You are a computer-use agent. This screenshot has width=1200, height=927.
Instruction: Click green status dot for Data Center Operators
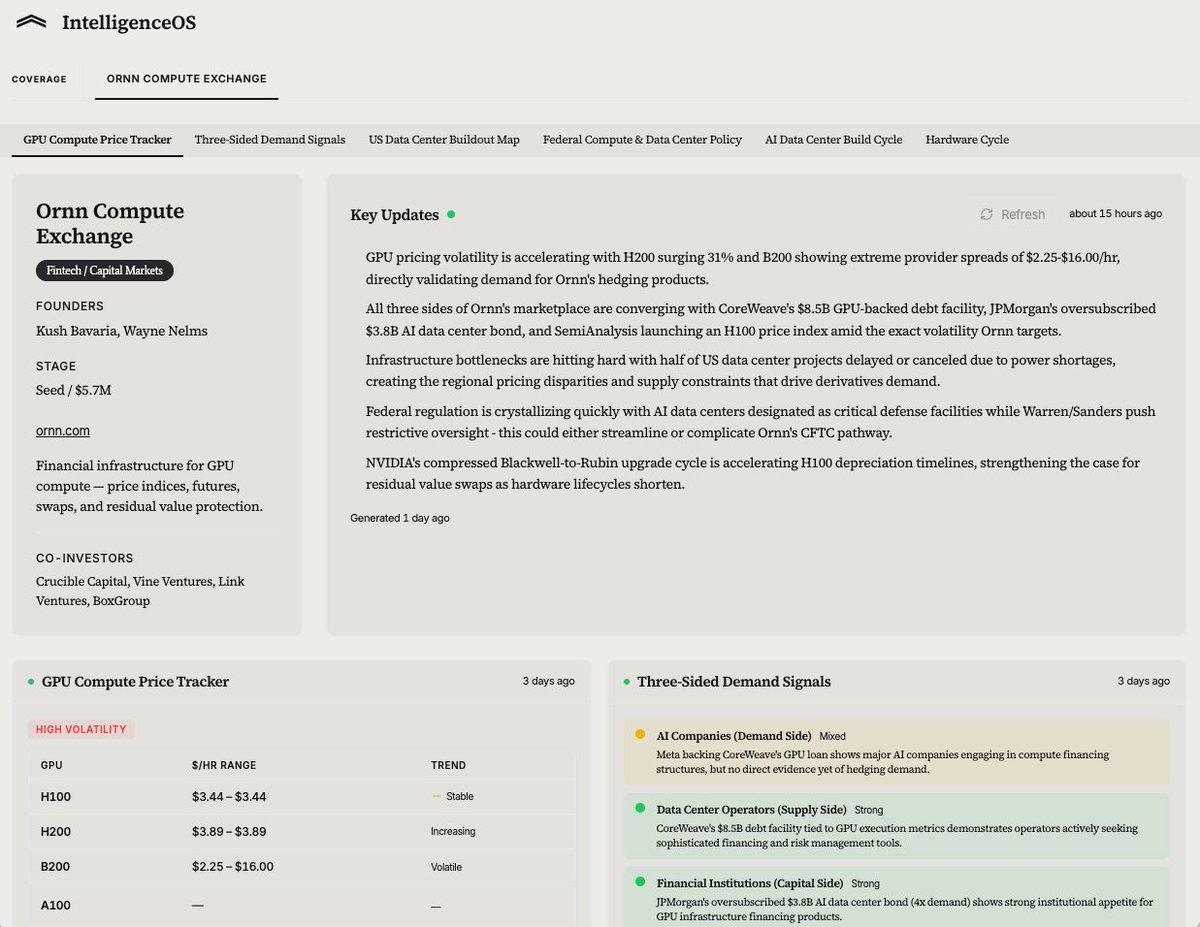coord(640,808)
